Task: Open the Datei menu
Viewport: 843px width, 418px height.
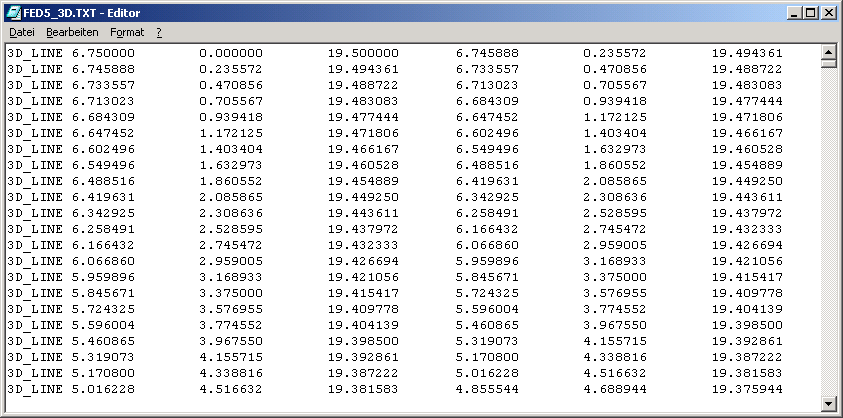Action: click(22, 32)
